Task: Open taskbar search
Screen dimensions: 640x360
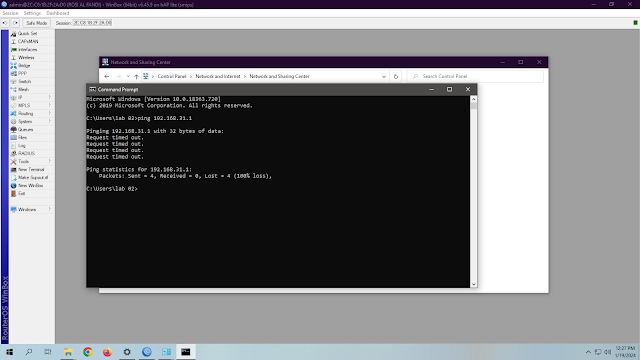Action: (29, 352)
